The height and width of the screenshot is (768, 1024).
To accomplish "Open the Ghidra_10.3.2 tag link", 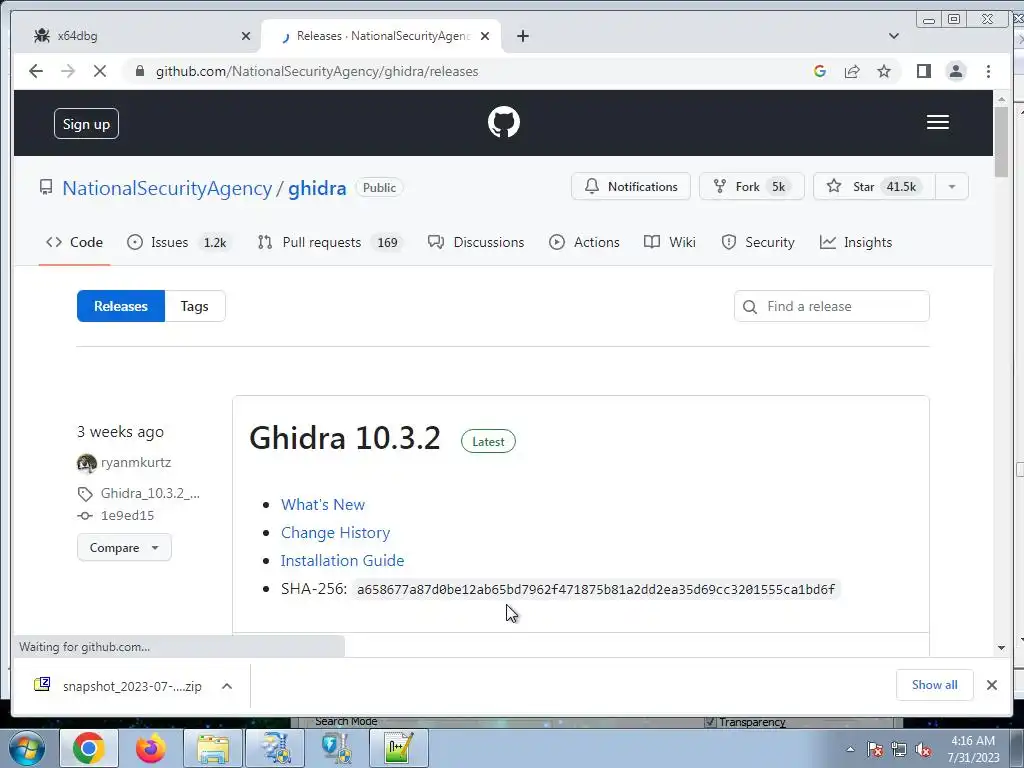I will 150,493.
